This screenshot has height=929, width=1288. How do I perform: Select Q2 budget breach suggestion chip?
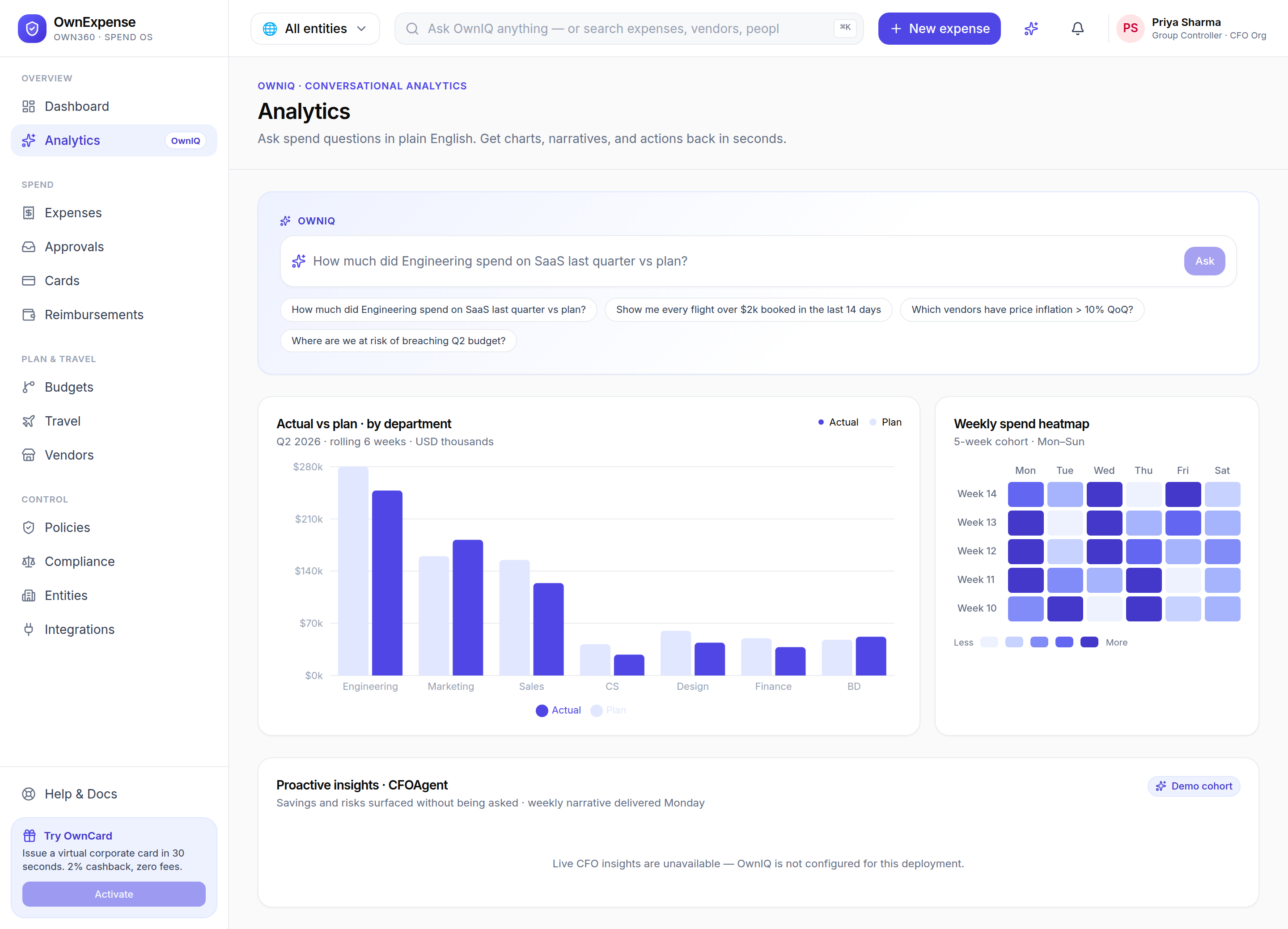(398, 341)
